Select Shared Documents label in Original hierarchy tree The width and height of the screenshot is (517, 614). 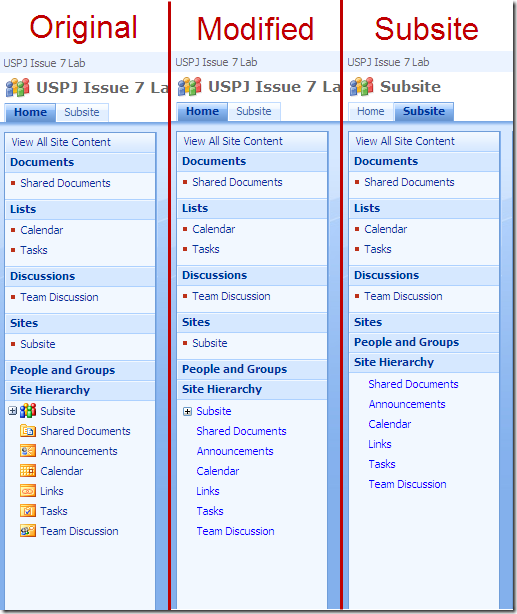pos(85,431)
